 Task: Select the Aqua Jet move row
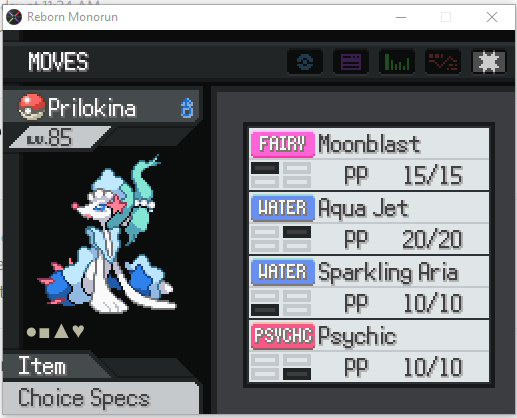click(369, 223)
